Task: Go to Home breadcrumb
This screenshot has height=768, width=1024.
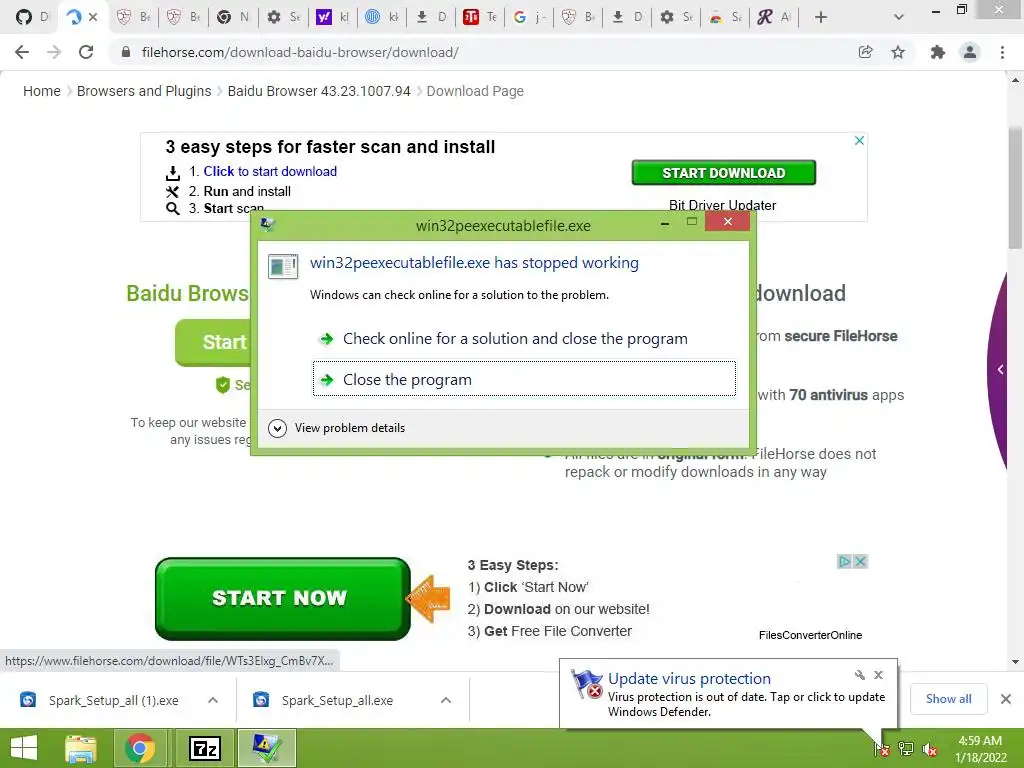Action: [42, 91]
